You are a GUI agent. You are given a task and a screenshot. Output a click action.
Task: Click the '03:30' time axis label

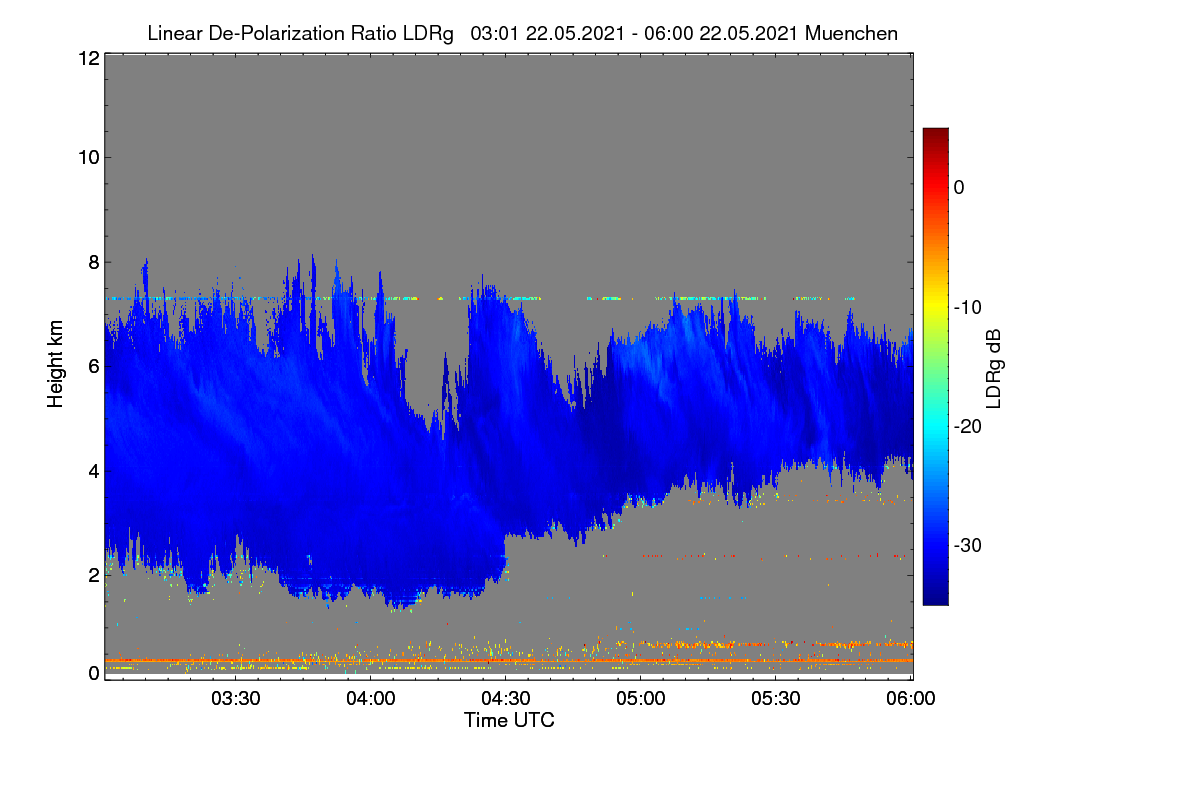click(234, 700)
